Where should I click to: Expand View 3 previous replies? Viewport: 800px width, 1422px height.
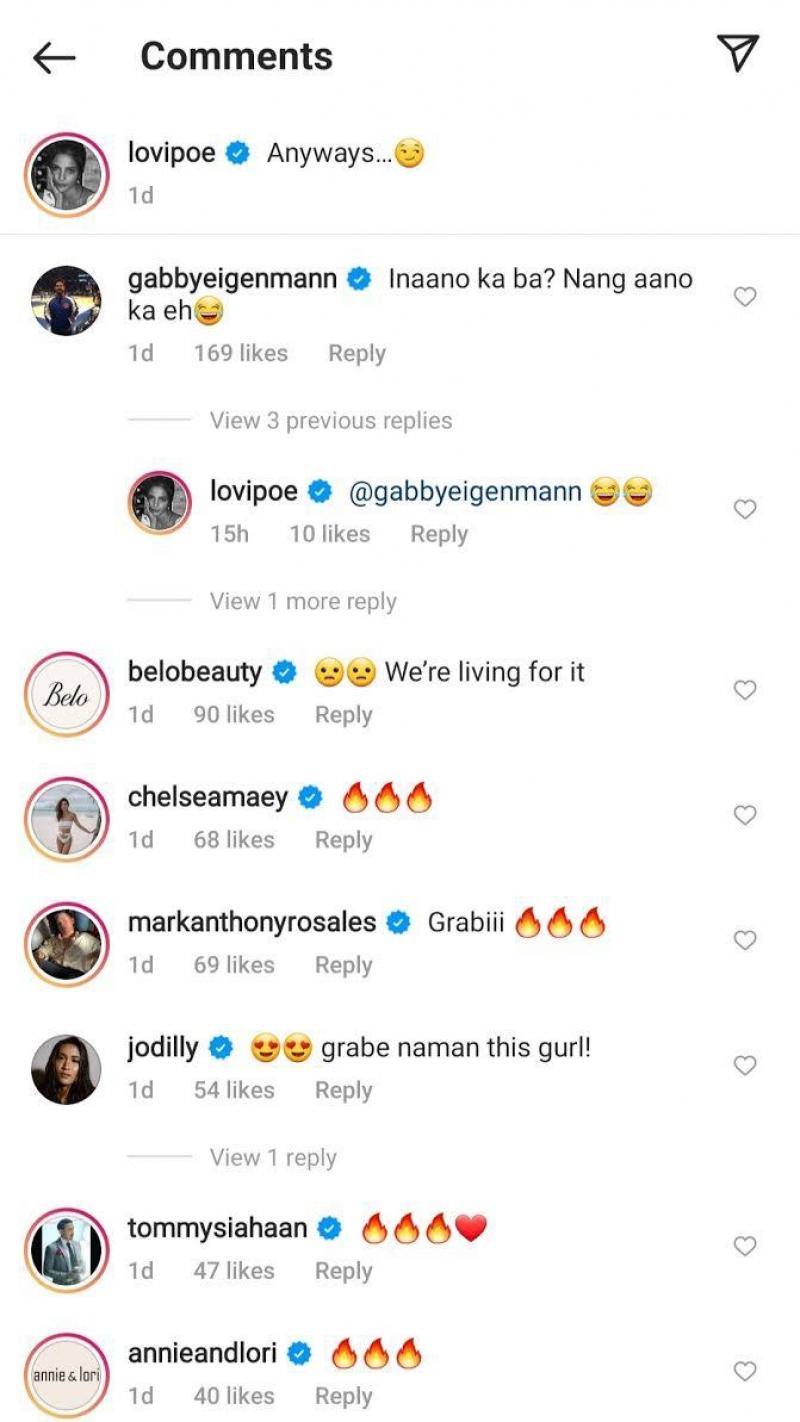[330, 421]
